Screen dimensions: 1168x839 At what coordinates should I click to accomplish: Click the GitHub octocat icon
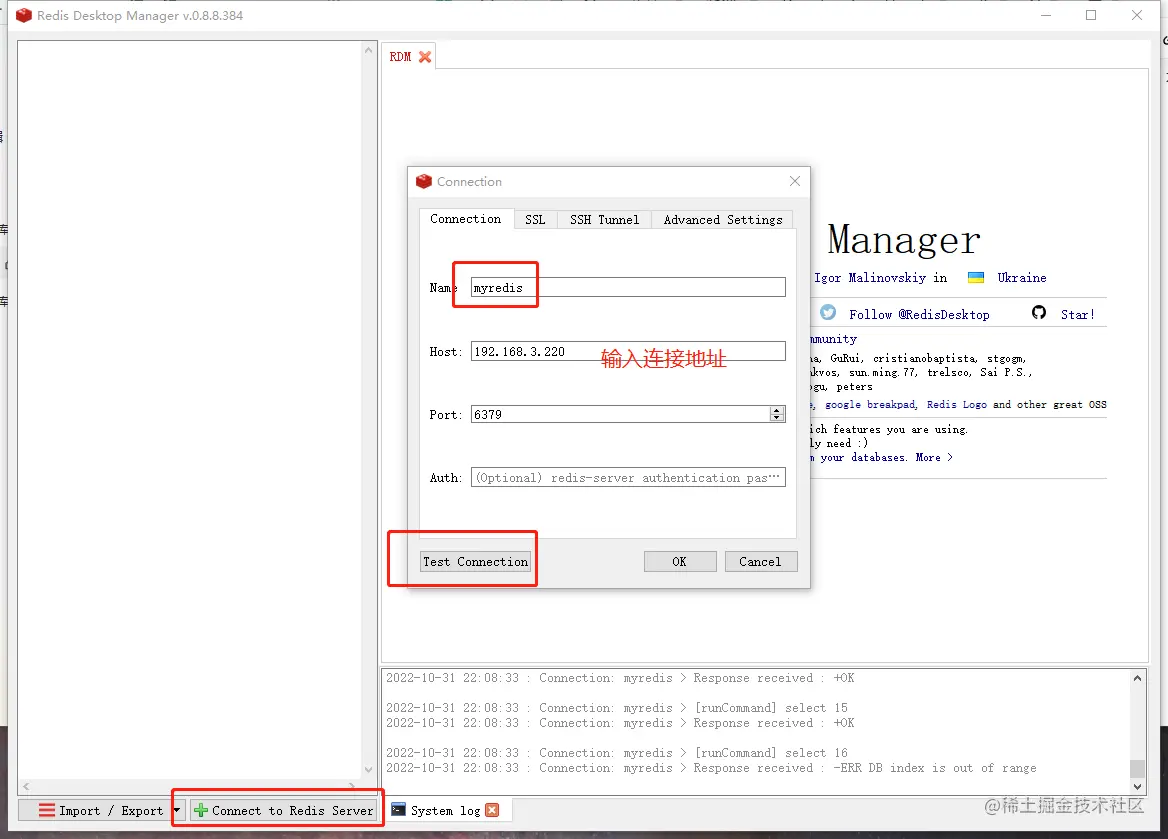pyautogui.click(x=1038, y=312)
